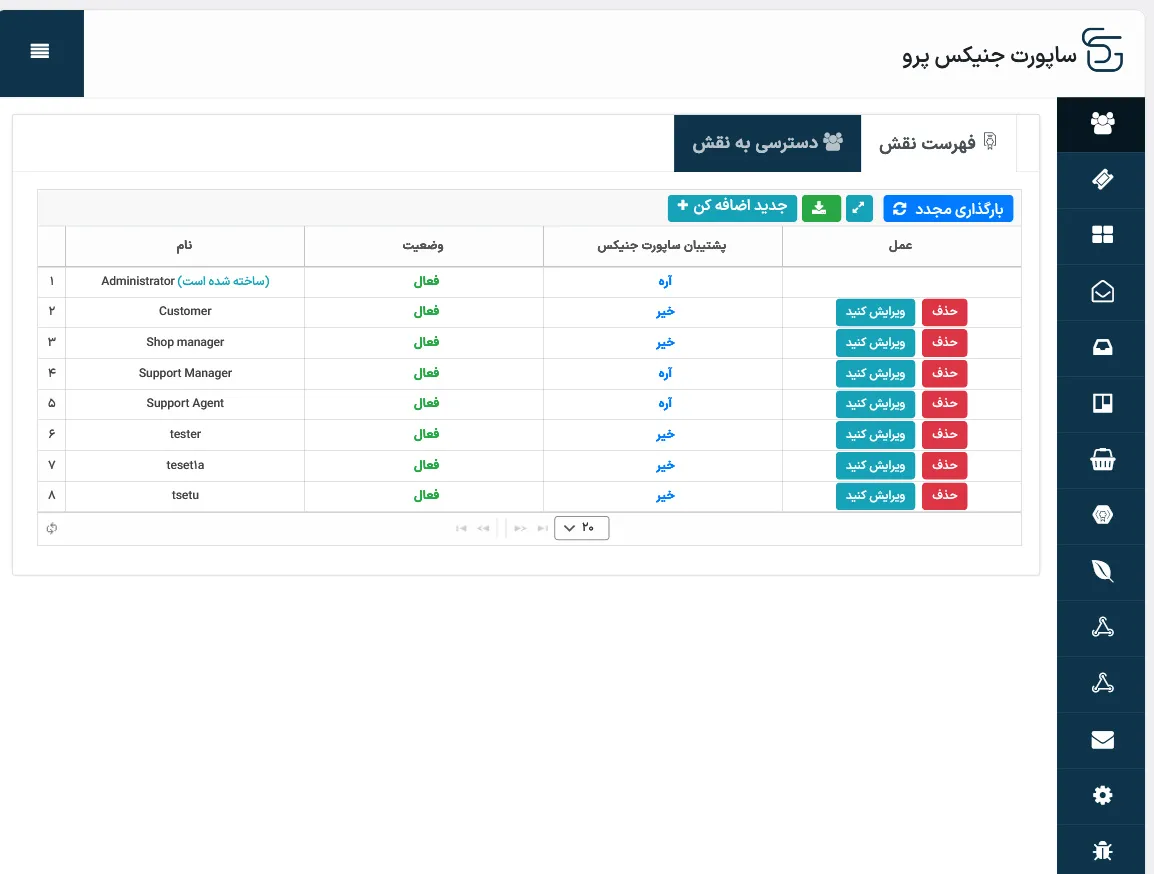Sort by the وضعیت column header
This screenshot has width=1154, height=874.
[x=423, y=246]
